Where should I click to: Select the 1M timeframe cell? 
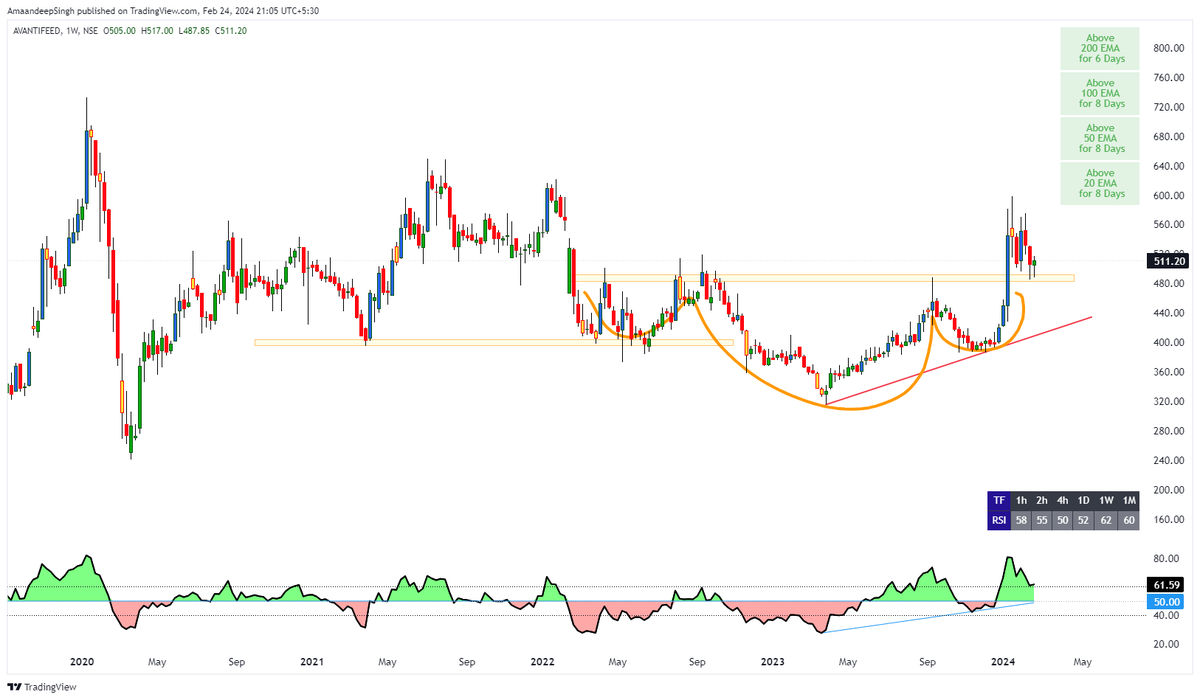[x=1128, y=500]
